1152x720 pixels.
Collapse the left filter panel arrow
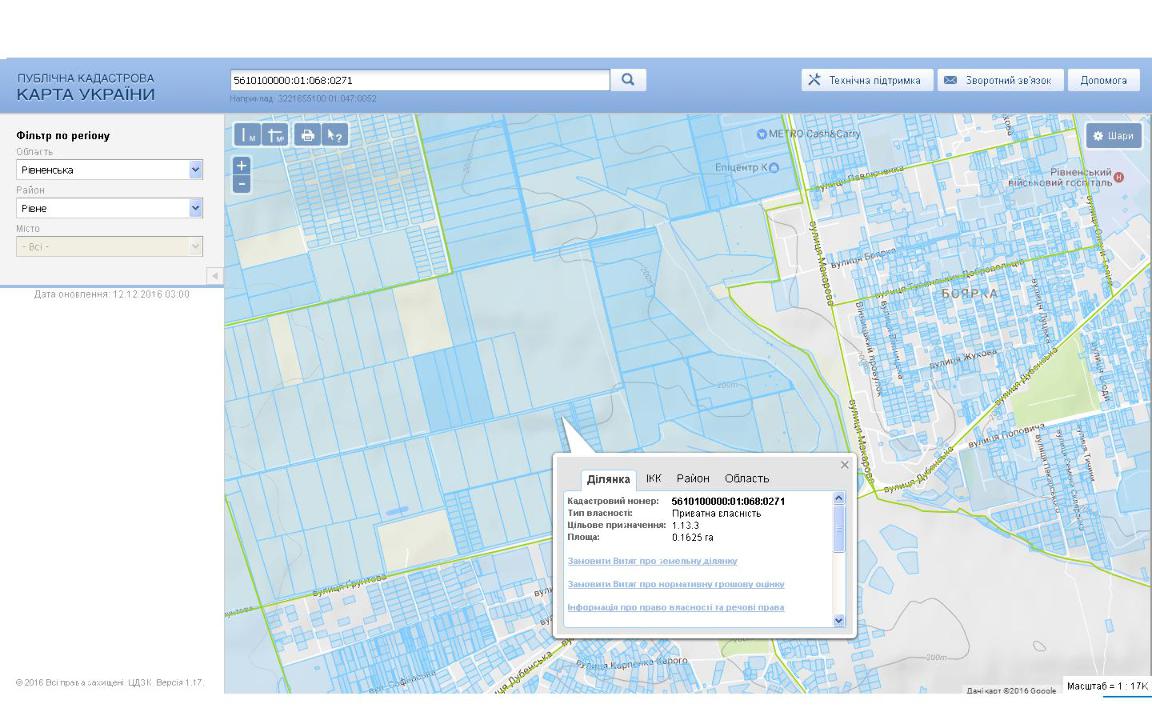(x=215, y=276)
